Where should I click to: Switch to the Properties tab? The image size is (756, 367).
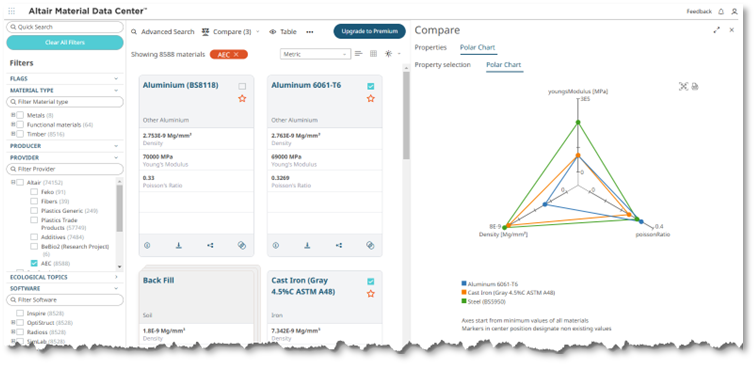[x=431, y=47]
